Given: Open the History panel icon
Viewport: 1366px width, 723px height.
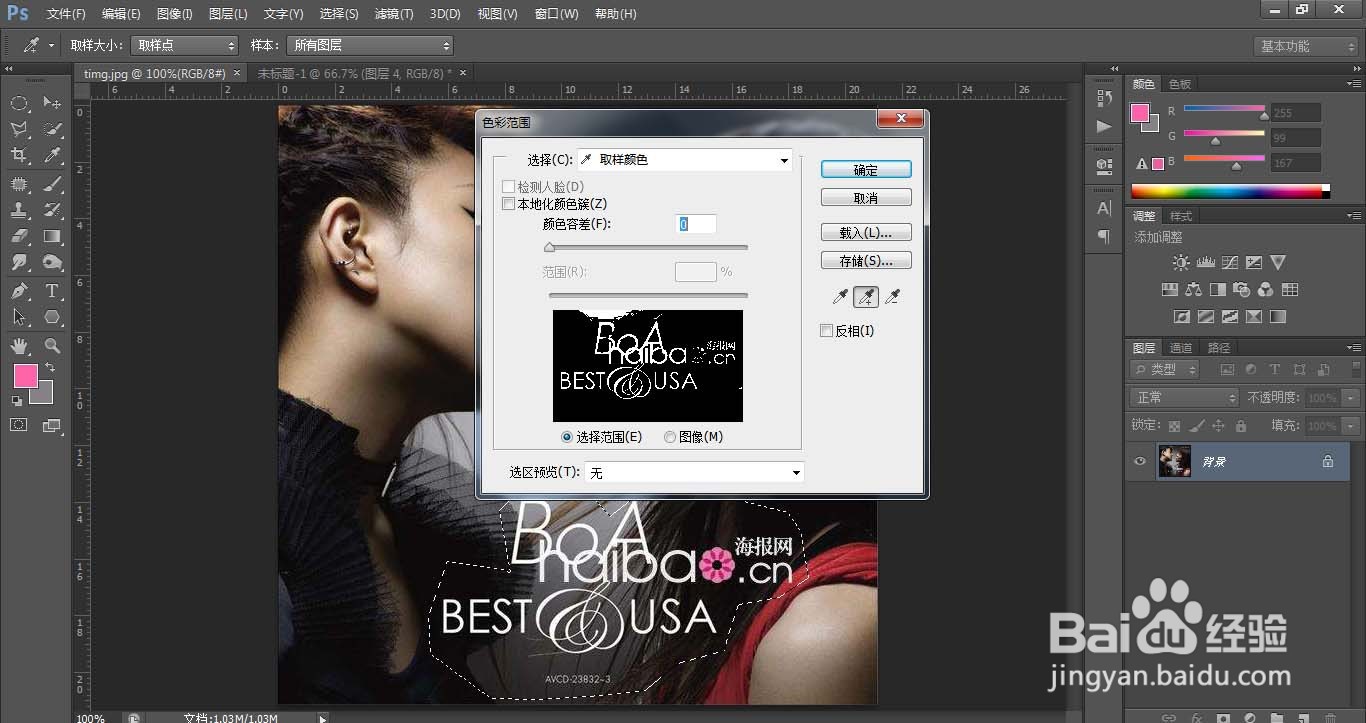Looking at the screenshot, I should pos(1104,97).
